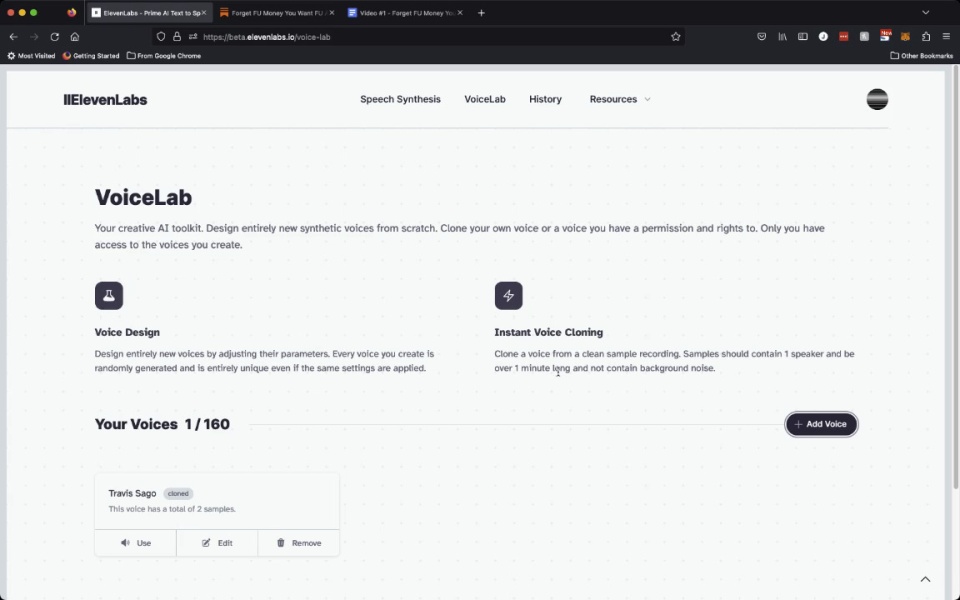Expand the list all tabs chevron
960x600 pixels.
point(926,13)
